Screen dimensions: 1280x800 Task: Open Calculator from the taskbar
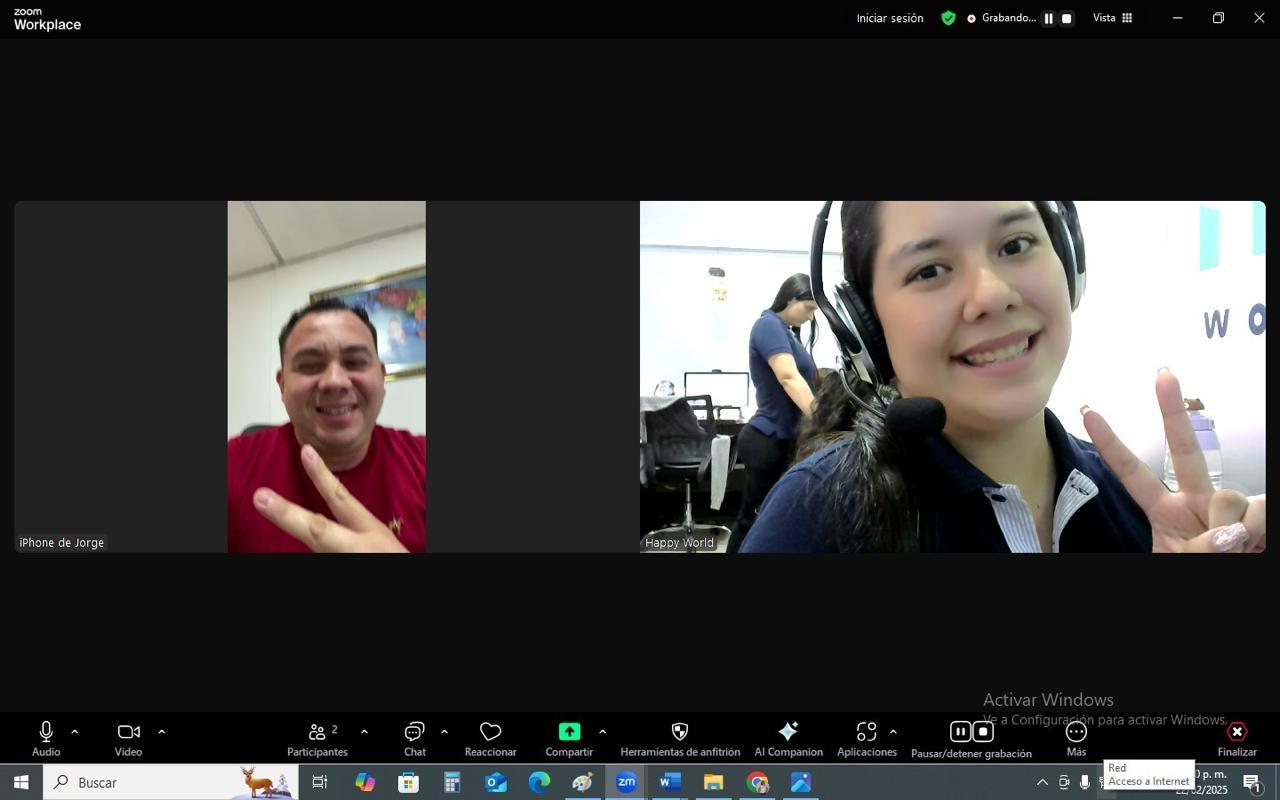click(x=452, y=782)
